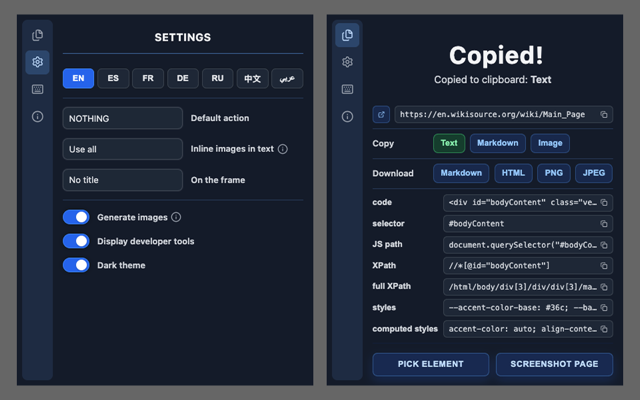This screenshot has width=640, height=400.
Task: Click the selector field #bodyContent
Action: click(528, 224)
